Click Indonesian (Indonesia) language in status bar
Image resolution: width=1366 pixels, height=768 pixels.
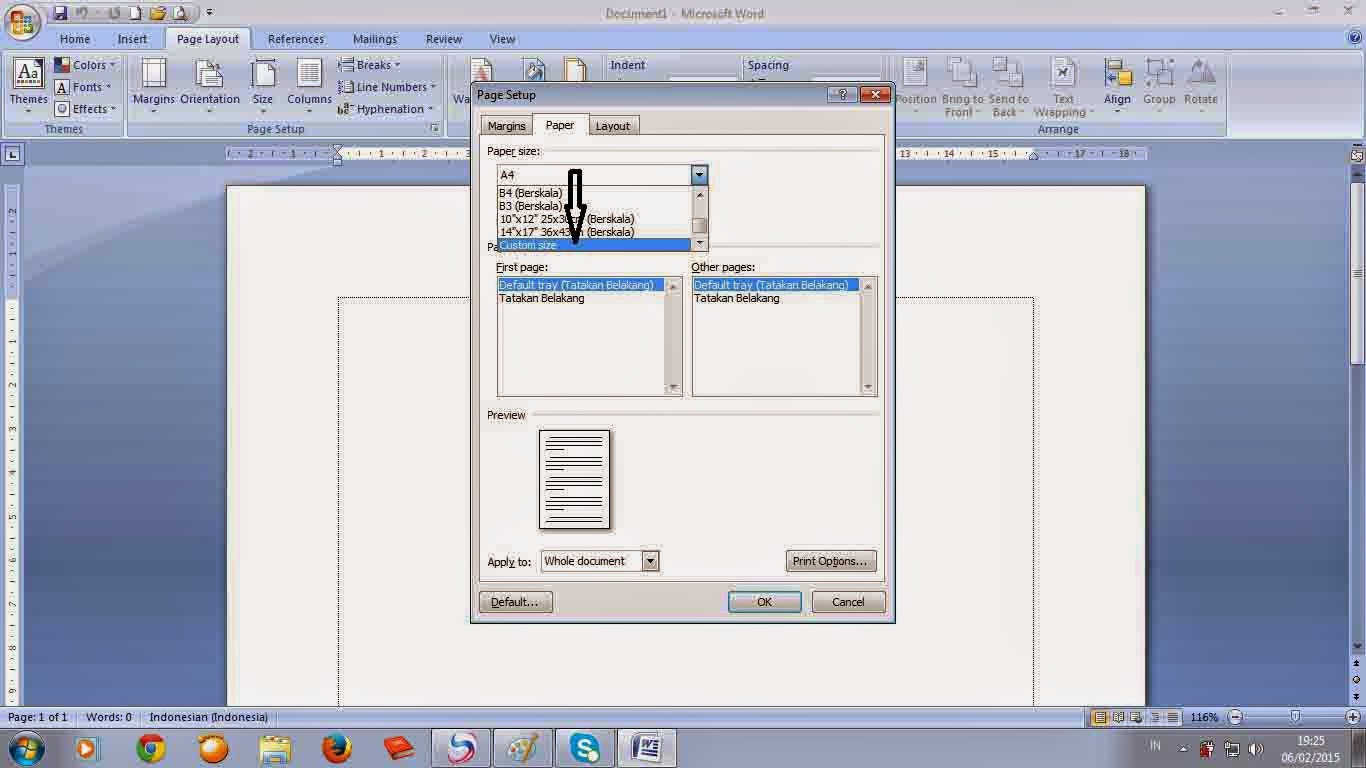(x=208, y=717)
